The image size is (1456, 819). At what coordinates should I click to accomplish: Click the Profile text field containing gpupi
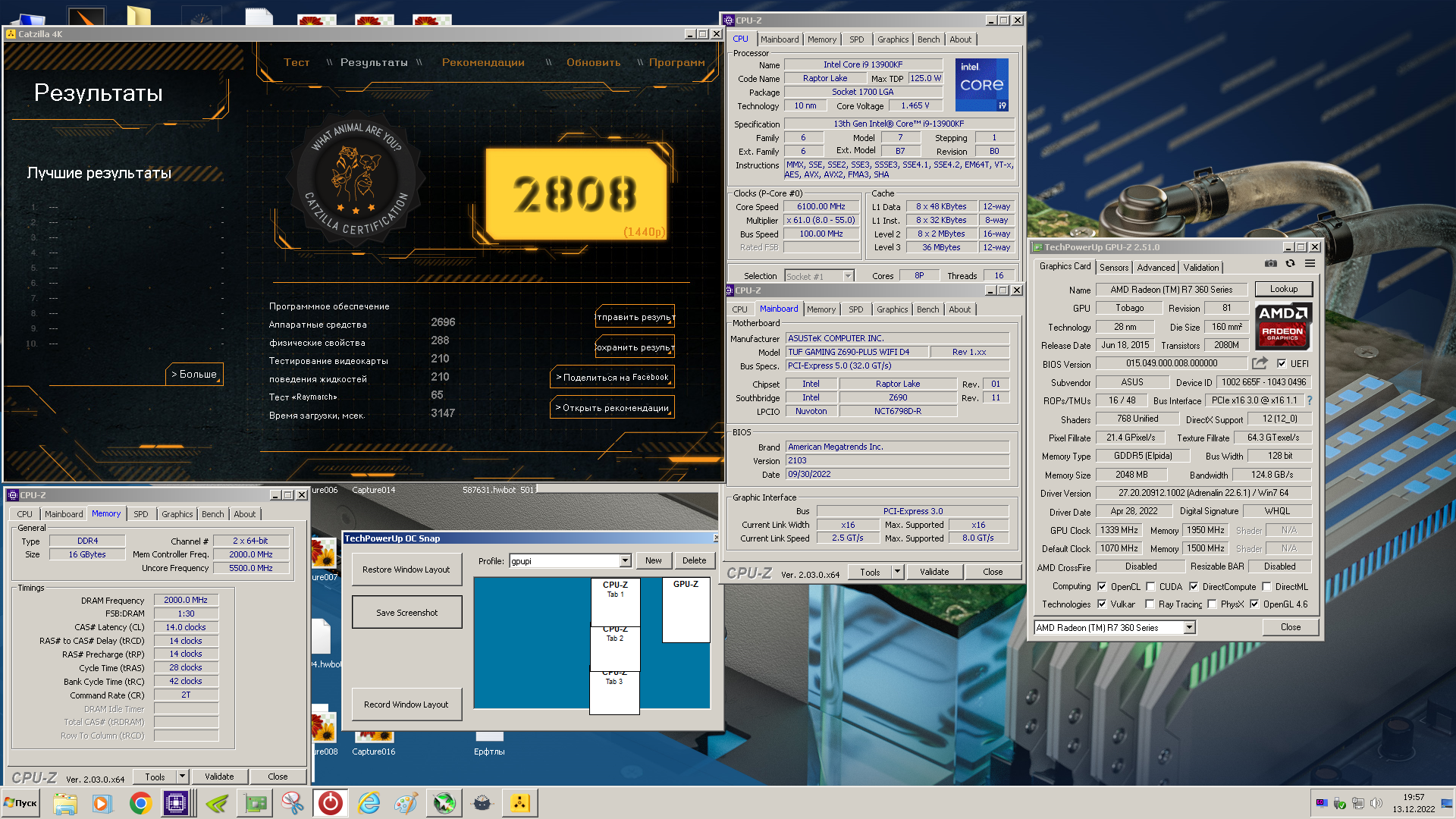pos(564,560)
